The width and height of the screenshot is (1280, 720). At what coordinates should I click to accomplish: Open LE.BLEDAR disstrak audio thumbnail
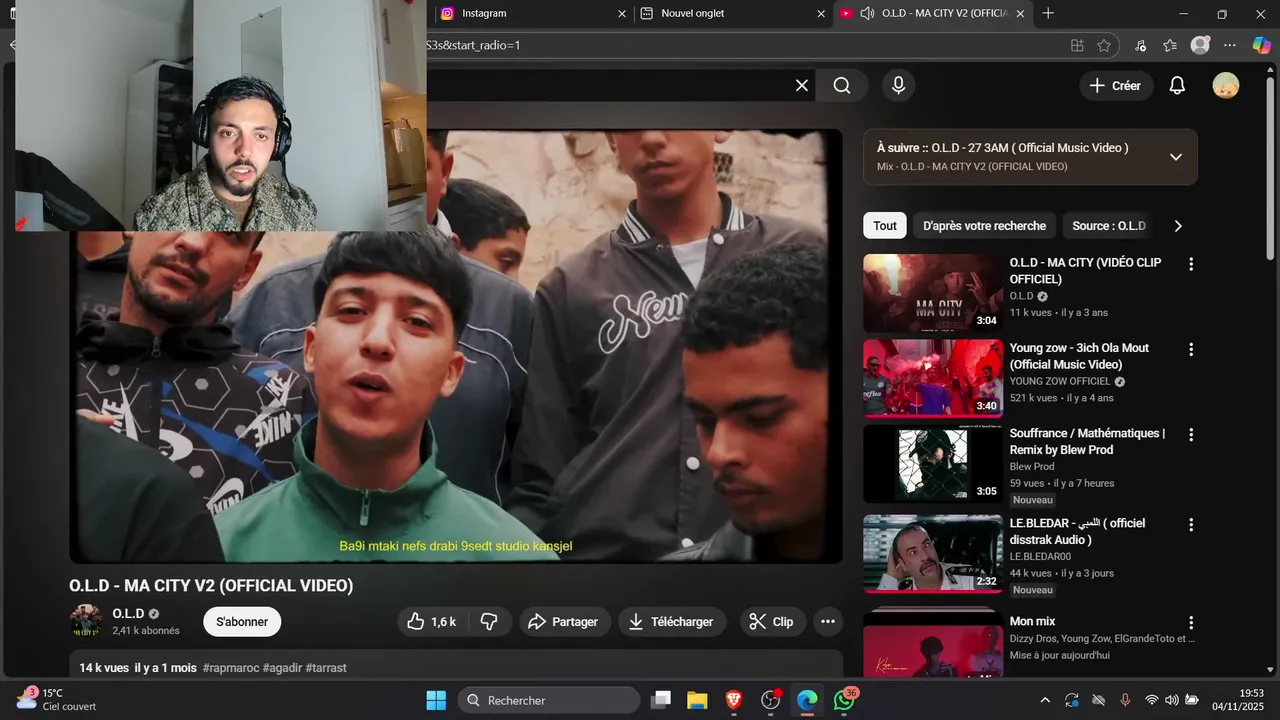coord(933,554)
